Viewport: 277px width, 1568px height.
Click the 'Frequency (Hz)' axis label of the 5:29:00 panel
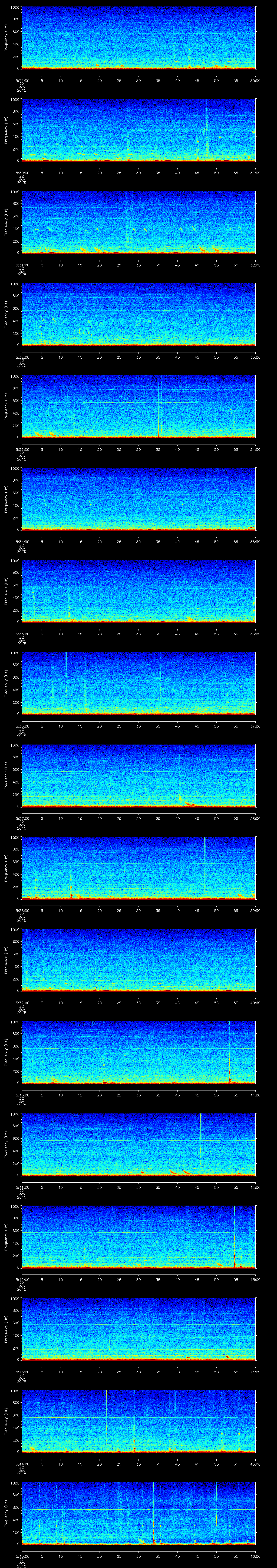[x=6, y=38]
